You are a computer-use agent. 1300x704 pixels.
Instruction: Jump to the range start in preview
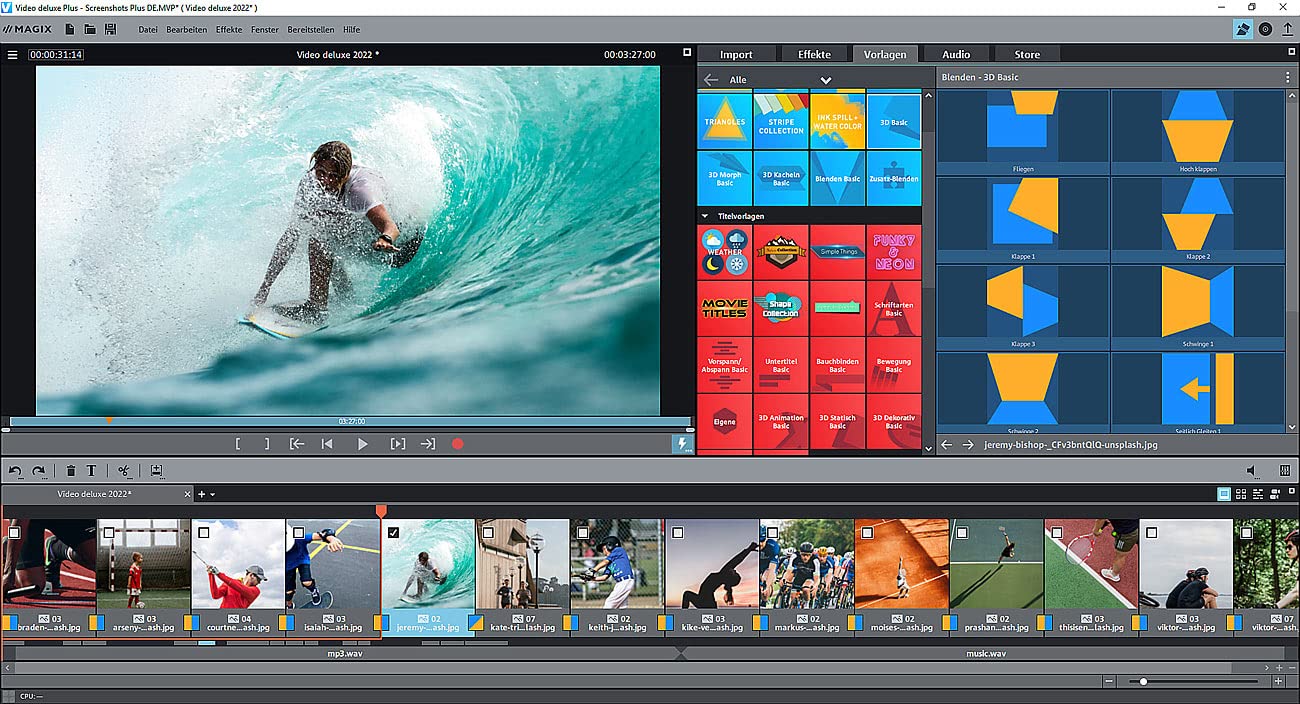(x=297, y=444)
